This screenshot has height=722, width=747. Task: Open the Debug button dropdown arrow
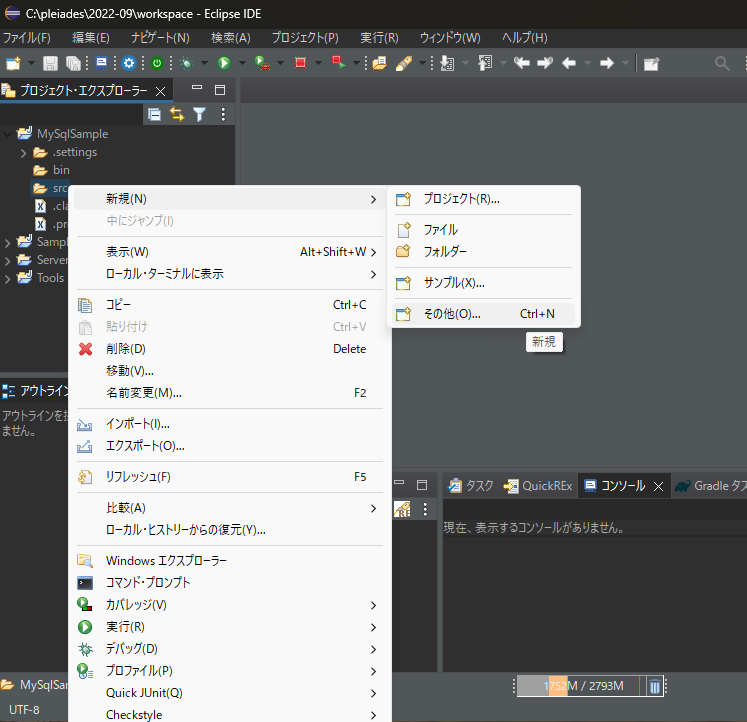tap(204, 63)
